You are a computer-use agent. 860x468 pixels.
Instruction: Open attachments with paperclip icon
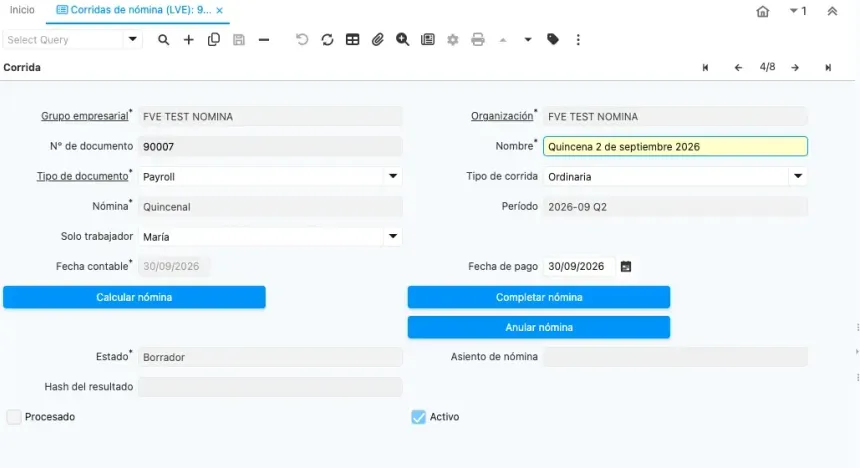(377, 40)
